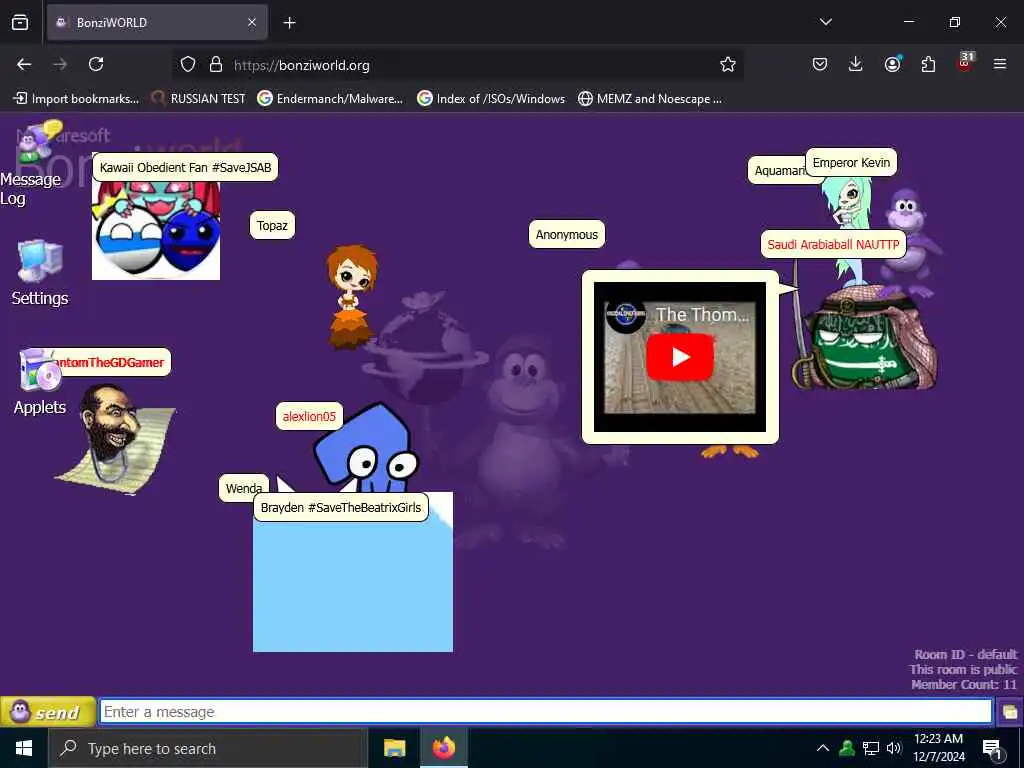Screen dimensions: 1024x768
Task: Click the send button with Bonzi face
Action: click(x=48, y=712)
